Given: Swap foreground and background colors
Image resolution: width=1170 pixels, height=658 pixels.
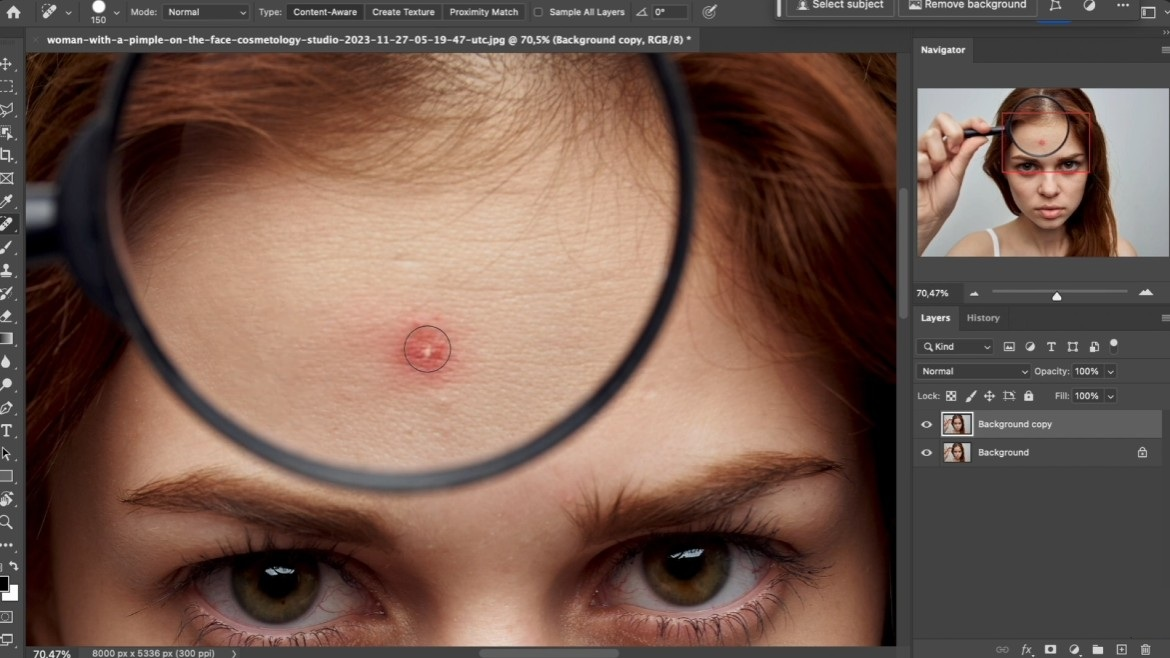Looking at the screenshot, I should 14,566.
